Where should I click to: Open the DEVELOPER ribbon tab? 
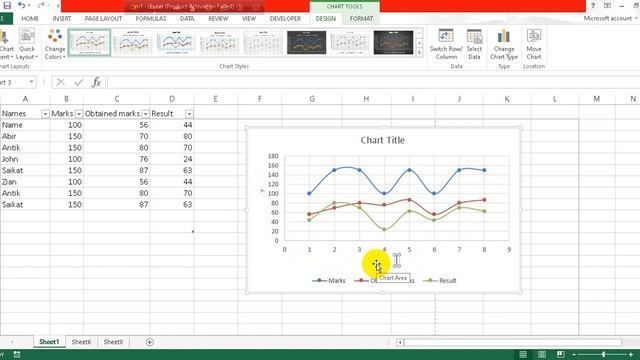tap(285, 19)
